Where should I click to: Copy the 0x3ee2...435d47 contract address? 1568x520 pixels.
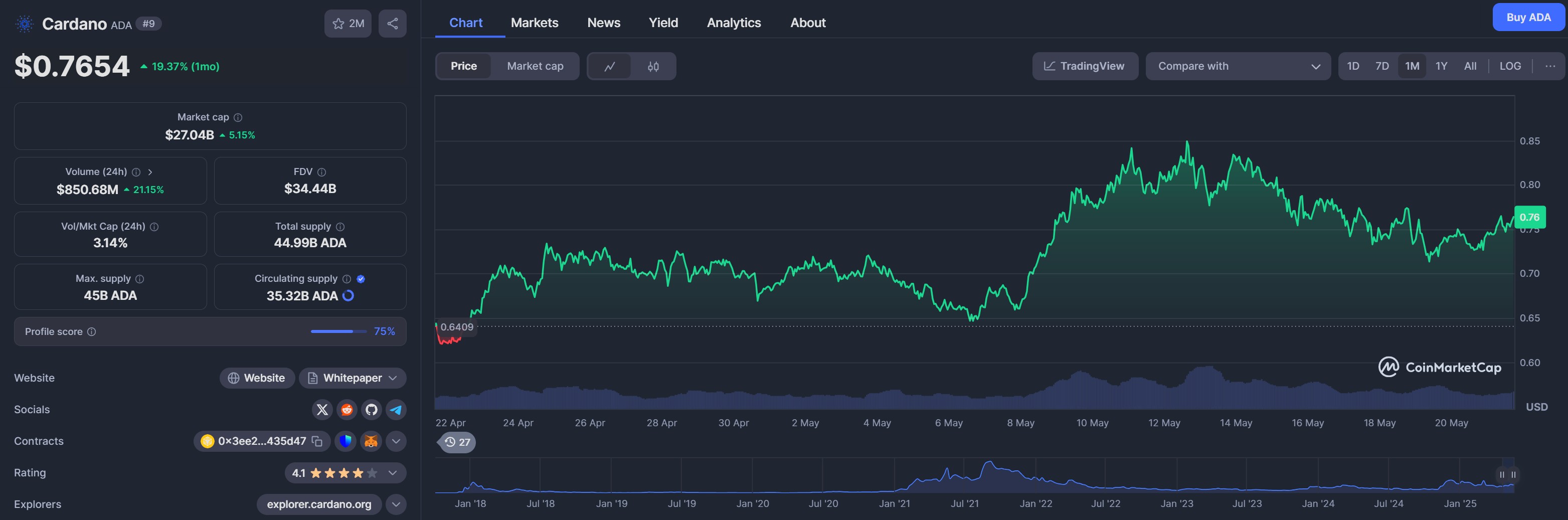(317, 441)
